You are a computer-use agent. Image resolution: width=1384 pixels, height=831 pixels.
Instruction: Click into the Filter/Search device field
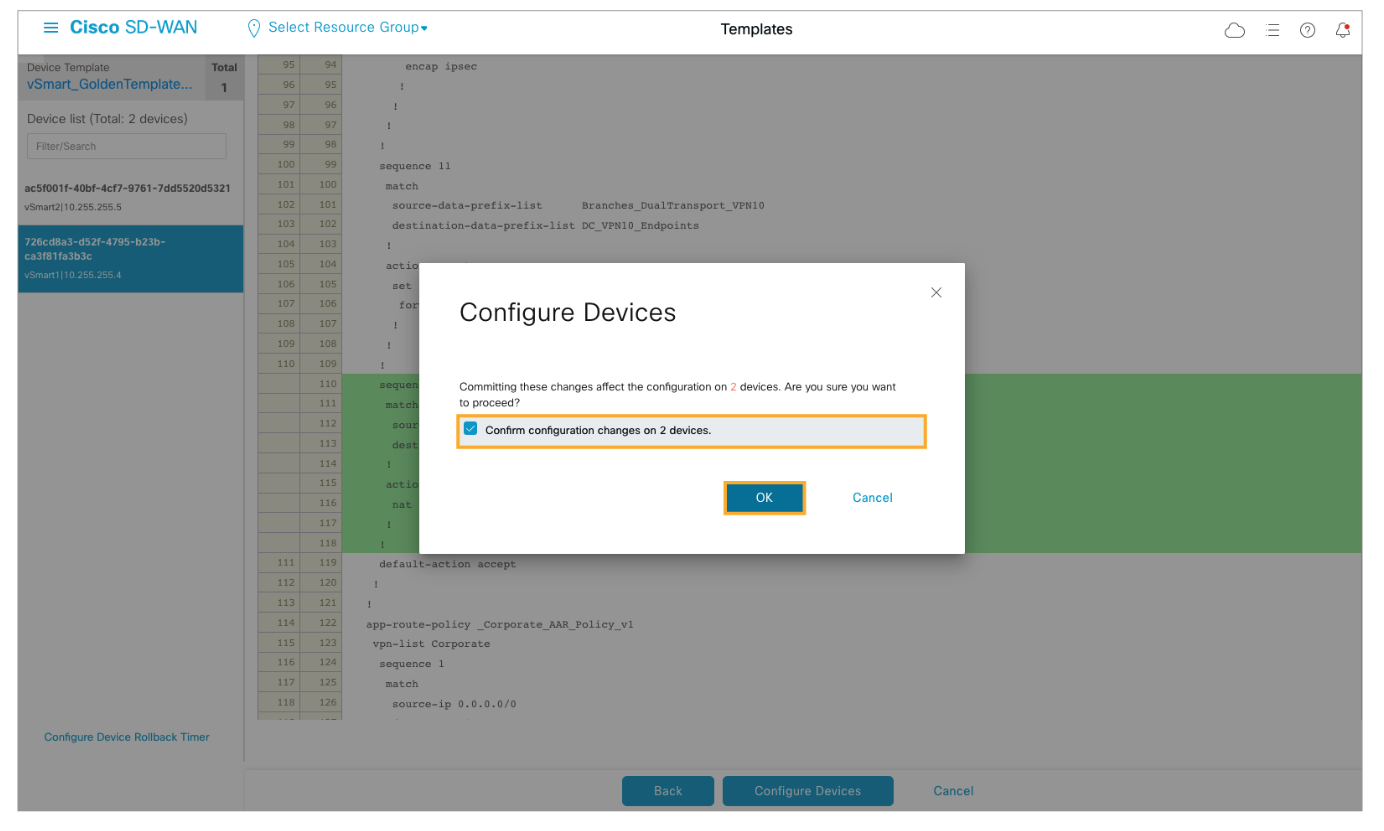127,146
